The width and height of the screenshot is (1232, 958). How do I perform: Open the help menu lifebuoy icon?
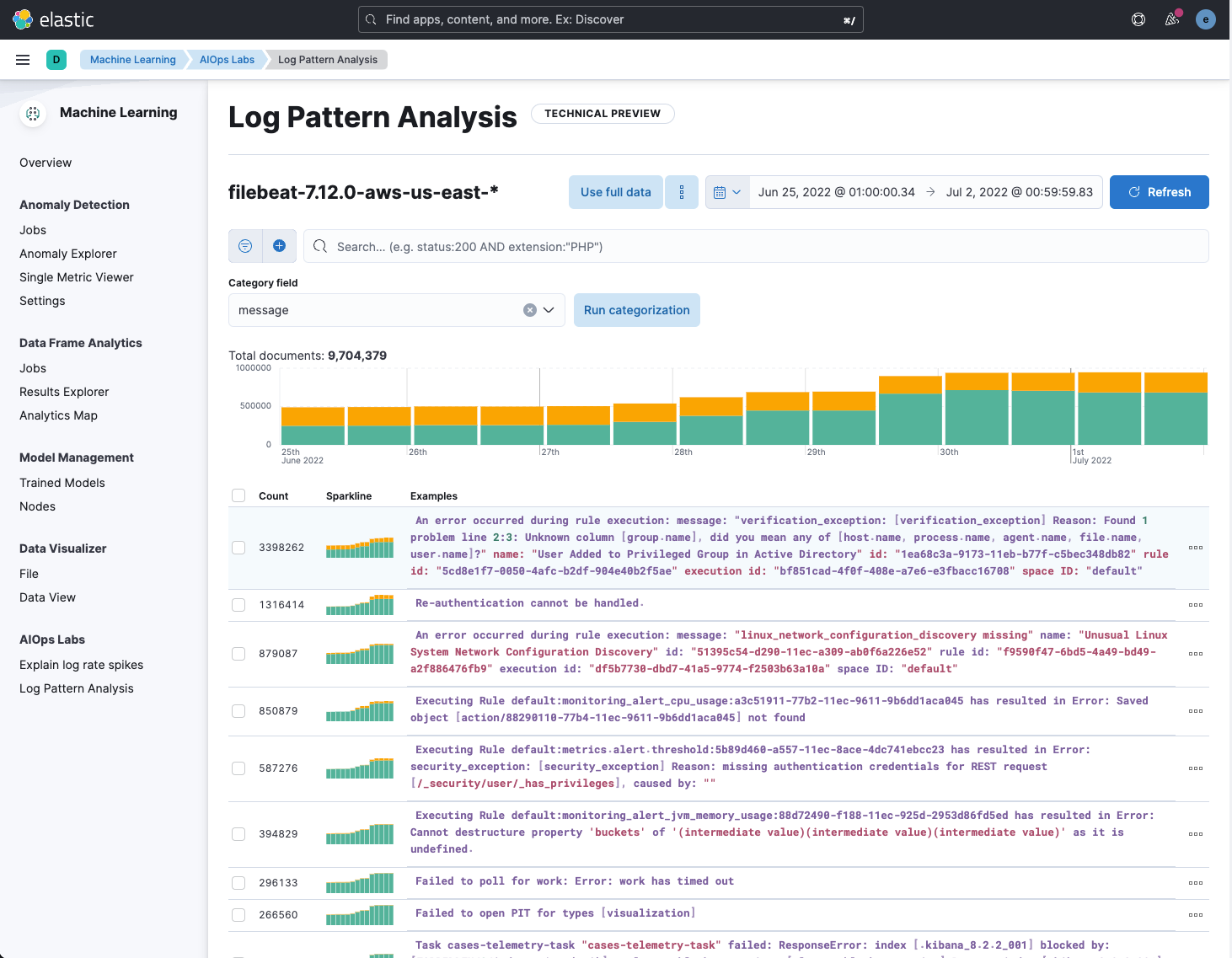(1138, 19)
